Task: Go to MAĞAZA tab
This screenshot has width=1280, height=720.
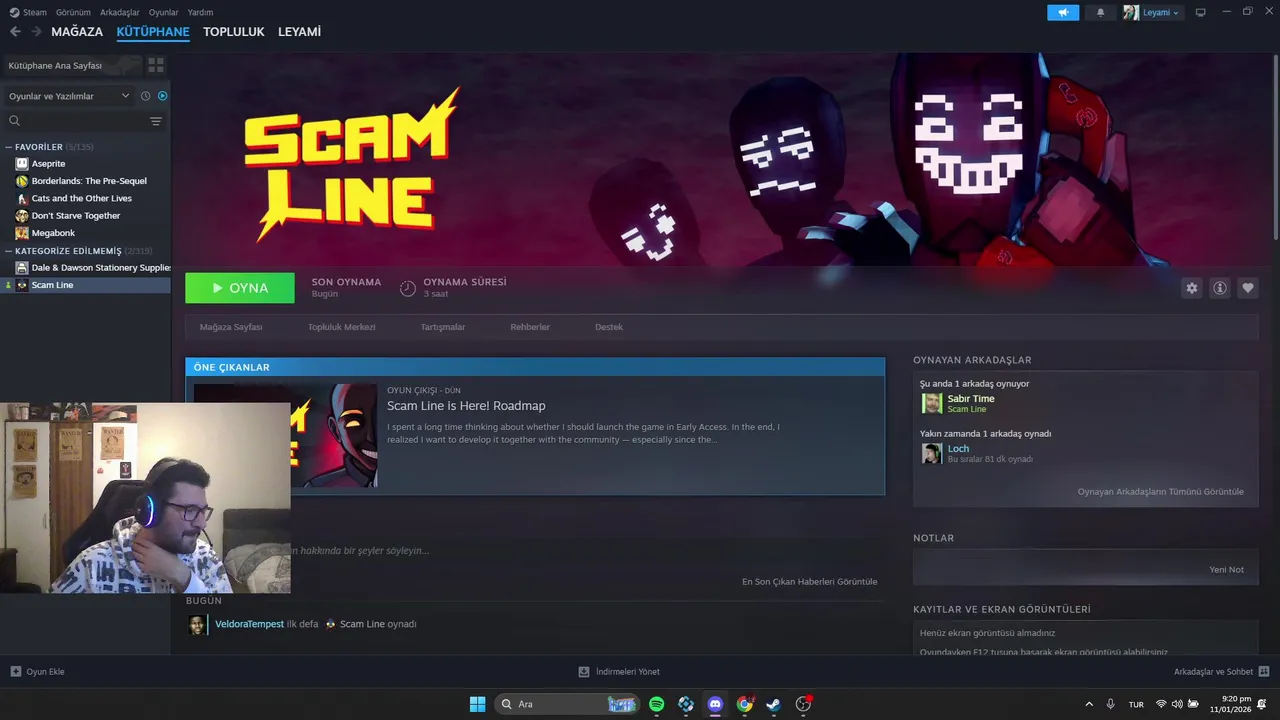Action: pyautogui.click(x=77, y=32)
